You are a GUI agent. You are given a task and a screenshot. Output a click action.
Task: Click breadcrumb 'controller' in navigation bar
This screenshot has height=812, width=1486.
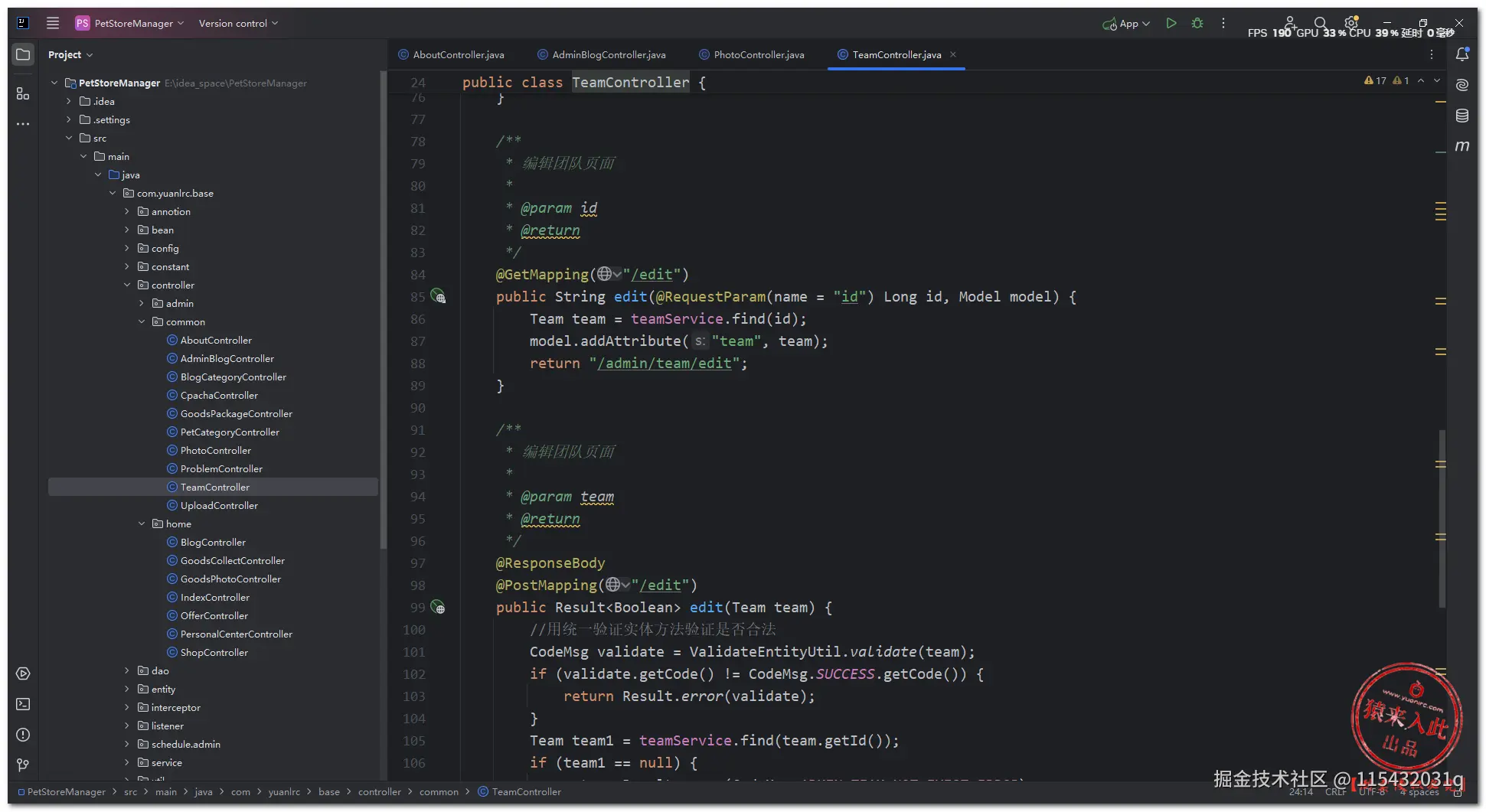tap(379, 791)
